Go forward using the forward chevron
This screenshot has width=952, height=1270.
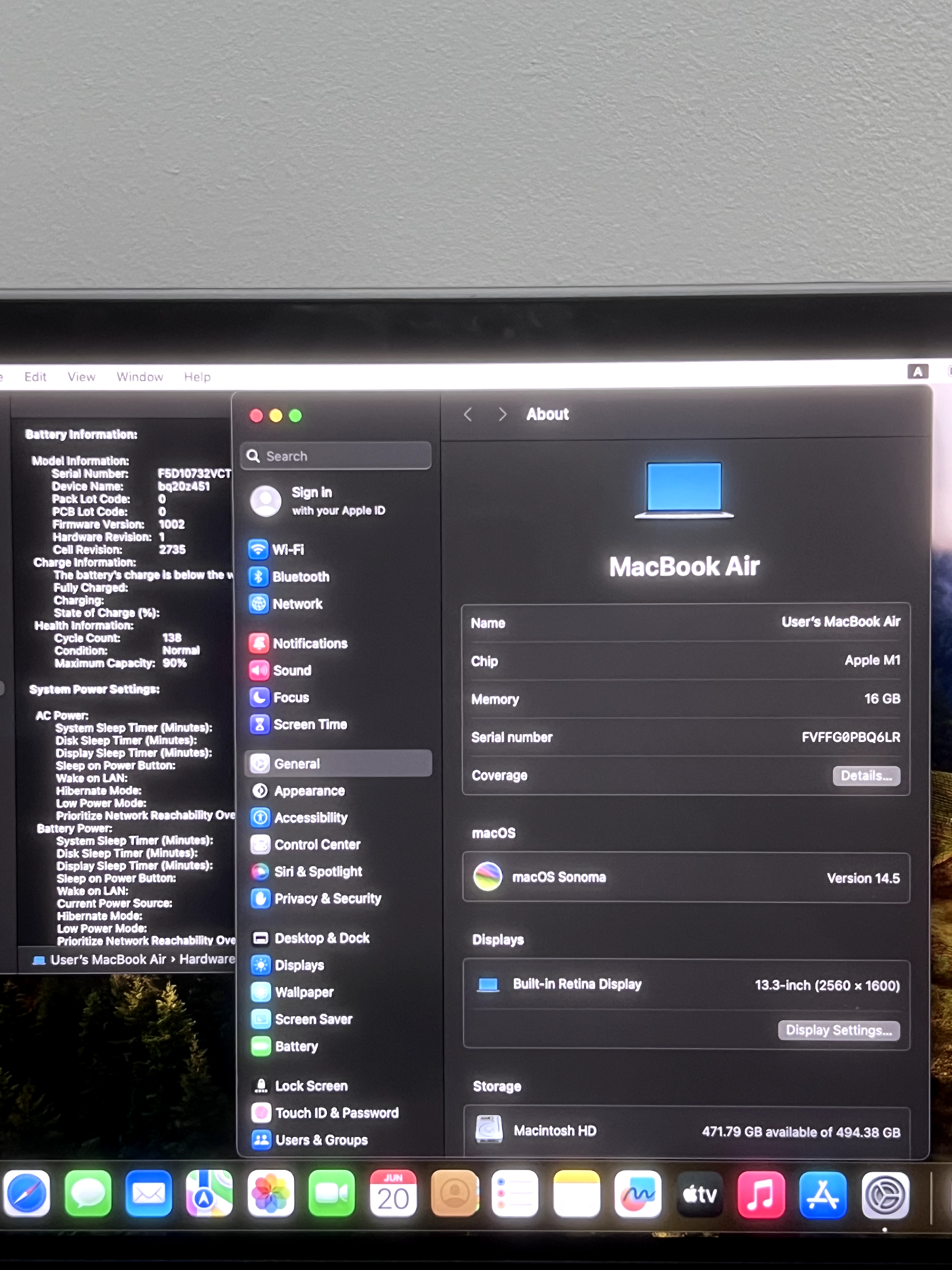click(x=502, y=415)
